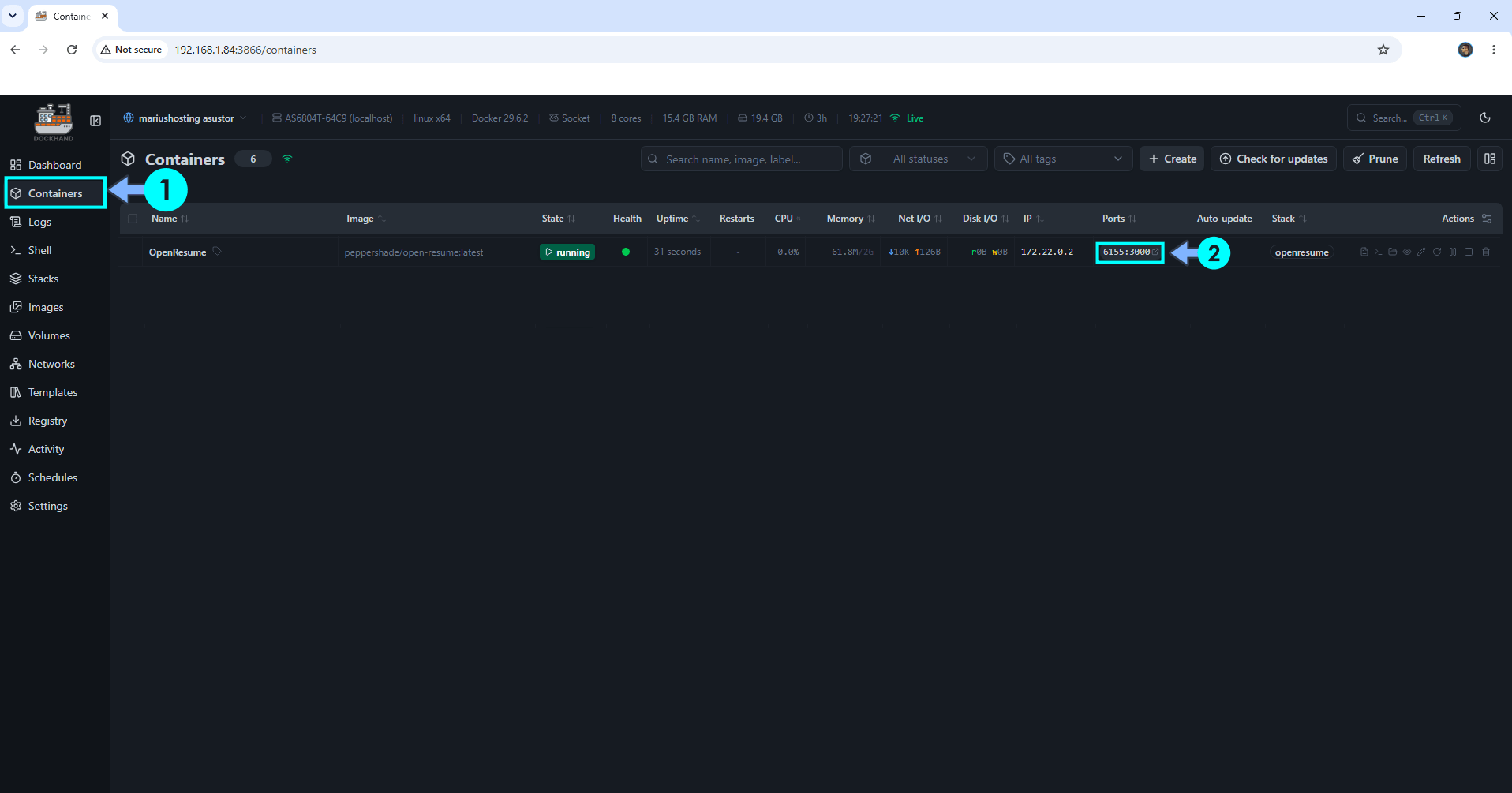Click the Prune button
Viewport: 1512px width, 793px height.
pyautogui.click(x=1375, y=159)
